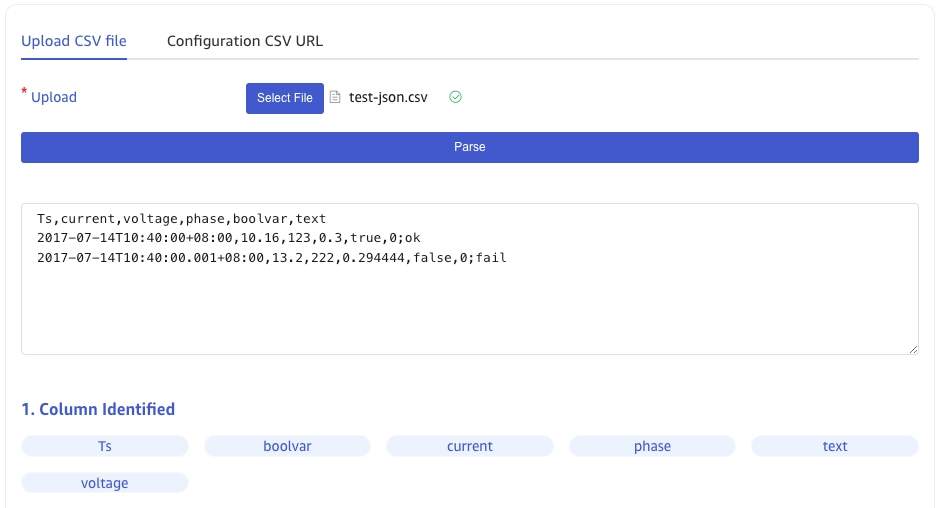Select the voltage column chip
Image resolution: width=937 pixels, height=508 pixels.
pos(105,483)
